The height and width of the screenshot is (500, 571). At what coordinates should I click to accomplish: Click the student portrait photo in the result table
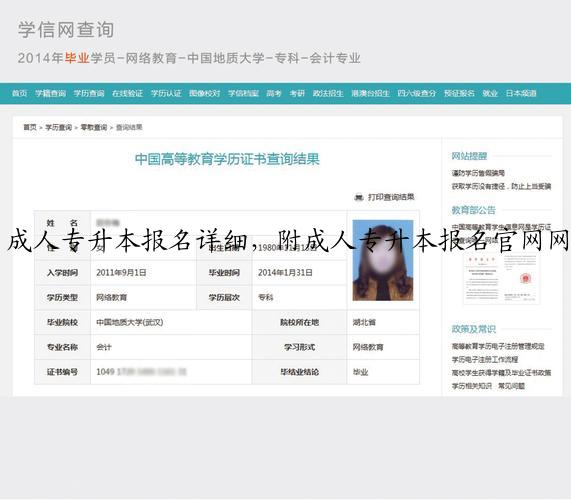click(383, 260)
